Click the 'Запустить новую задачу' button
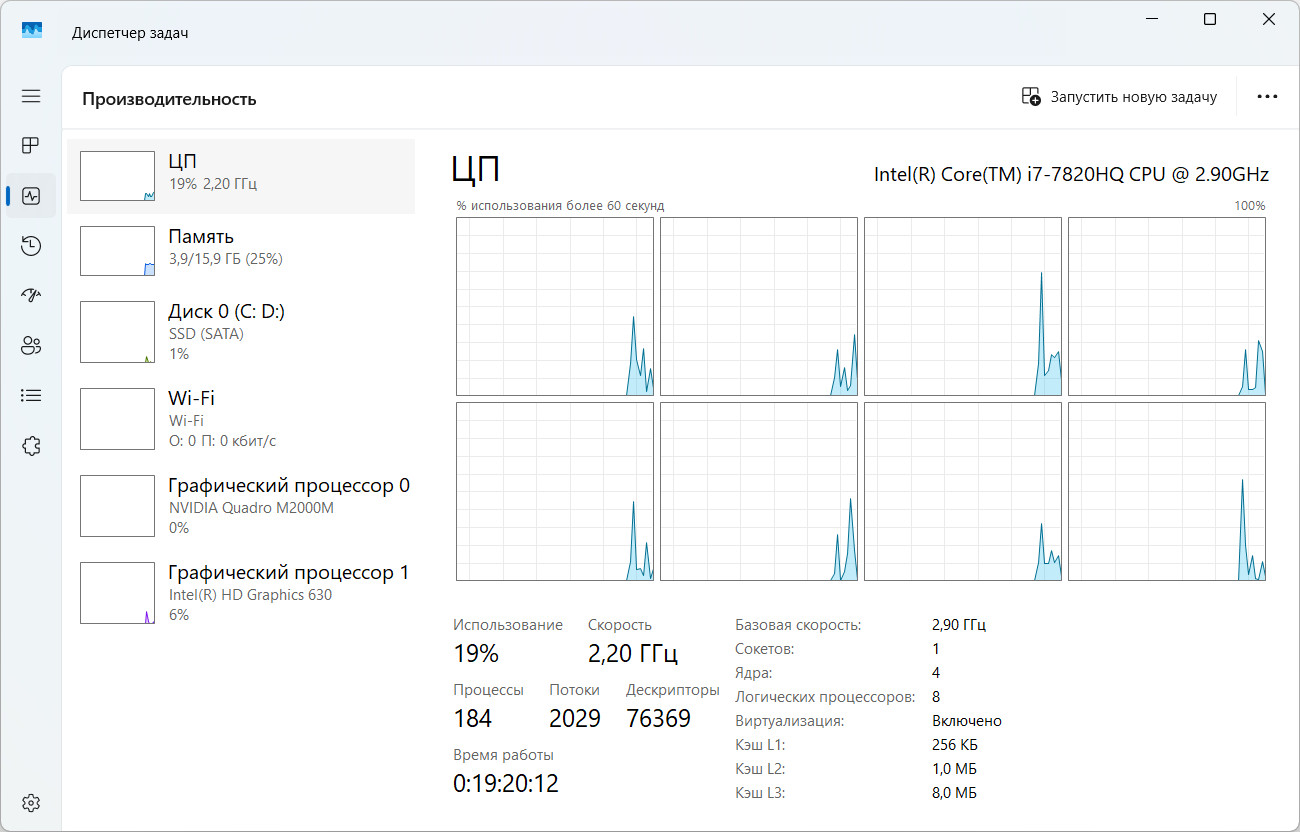The height and width of the screenshot is (832, 1300). (1119, 97)
